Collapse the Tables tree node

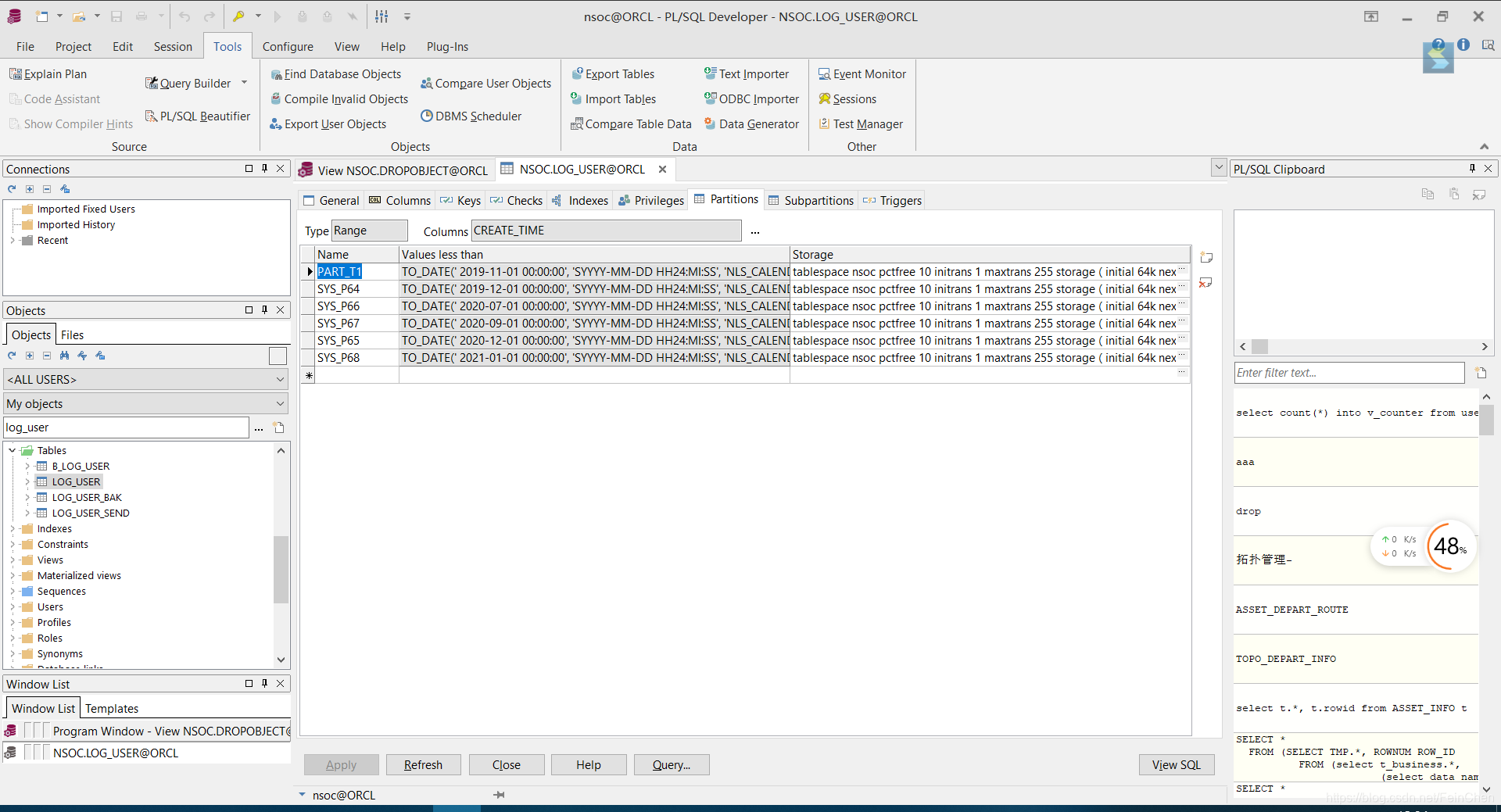coord(13,451)
